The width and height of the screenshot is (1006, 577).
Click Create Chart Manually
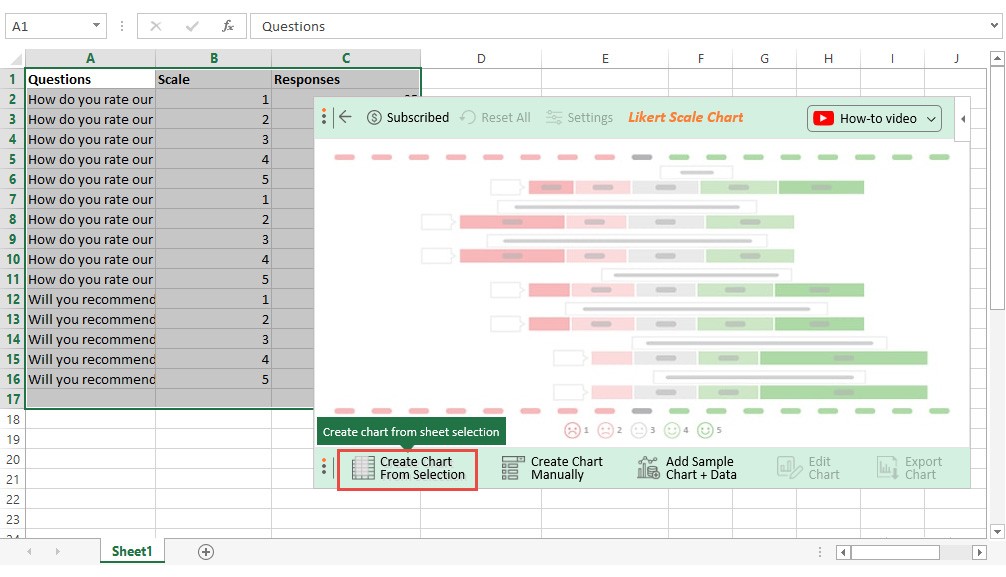pos(552,469)
